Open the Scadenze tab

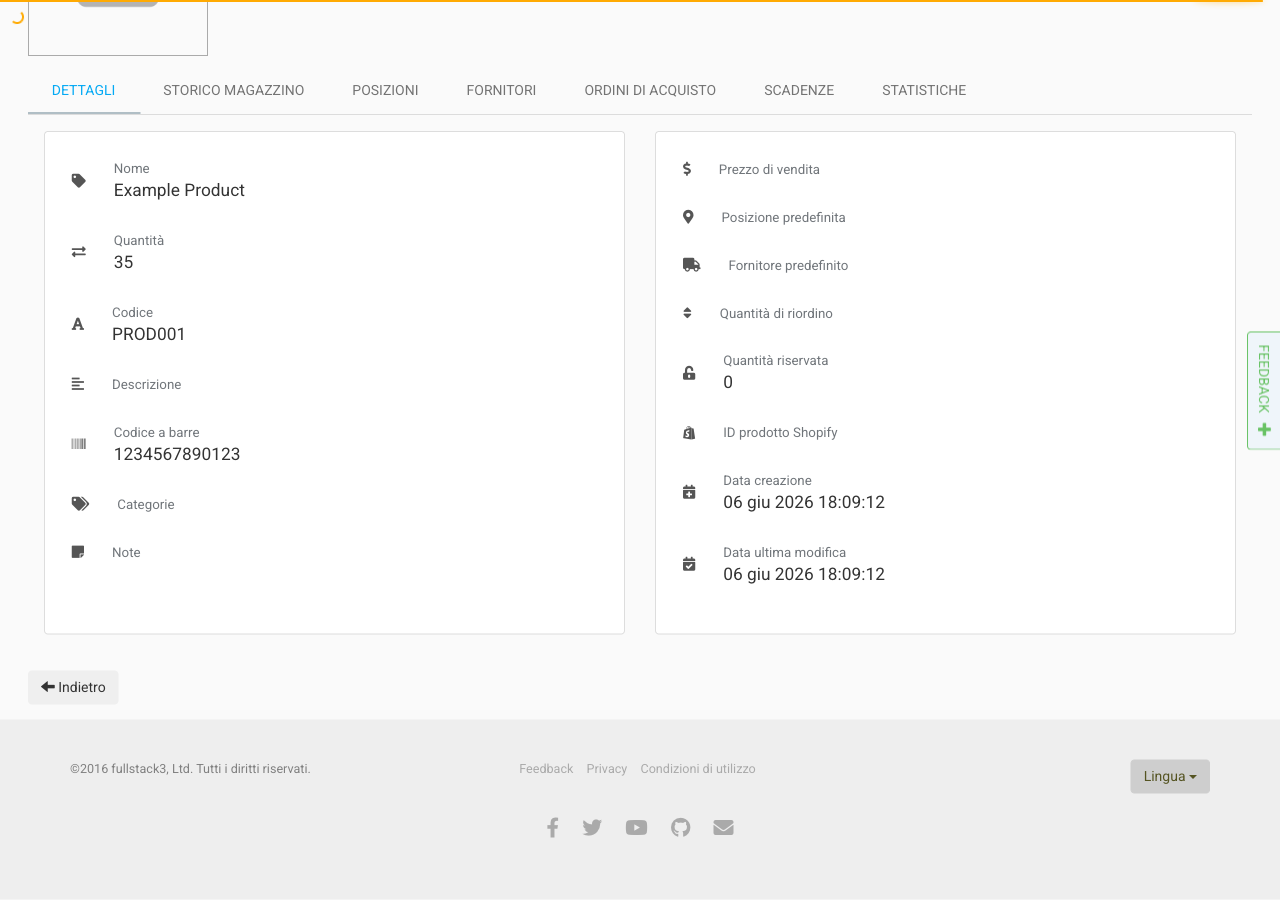point(799,90)
